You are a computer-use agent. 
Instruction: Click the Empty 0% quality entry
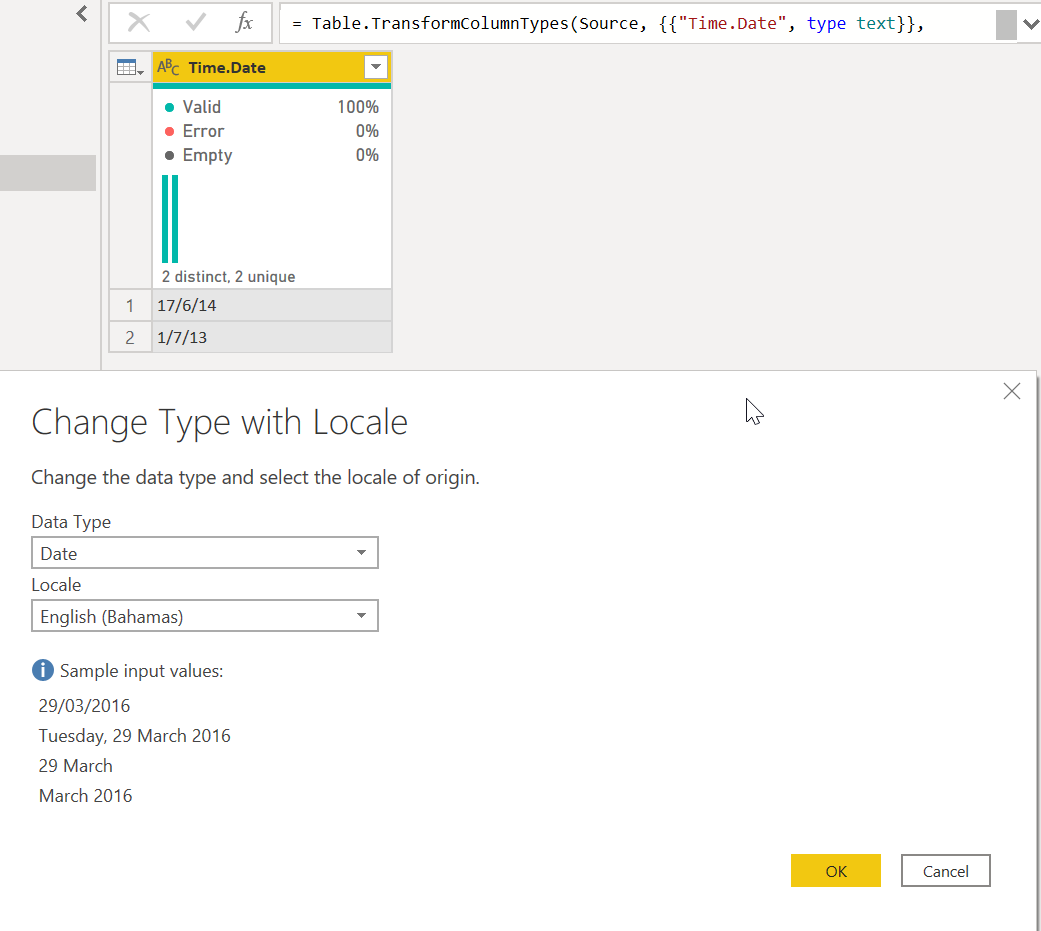point(272,155)
